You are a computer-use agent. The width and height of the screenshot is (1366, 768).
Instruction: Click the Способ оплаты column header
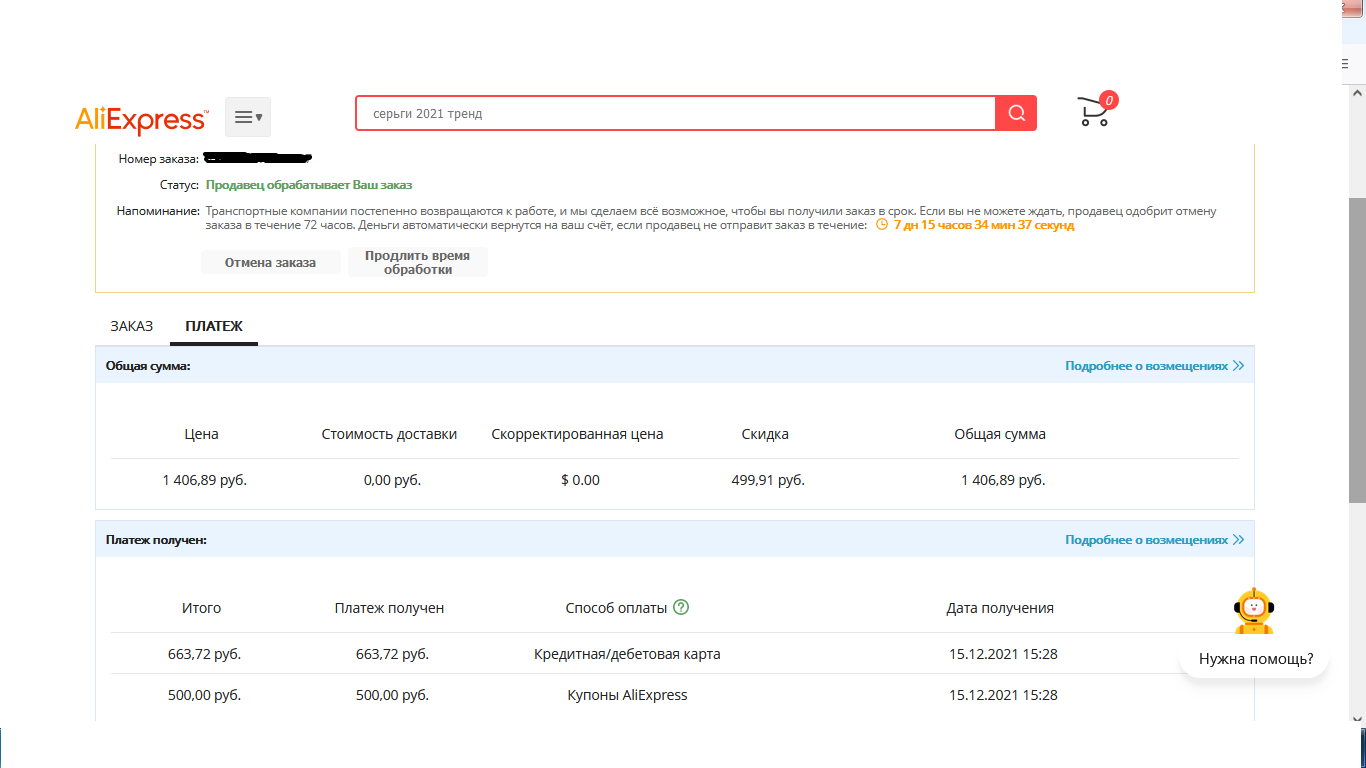point(616,608)
